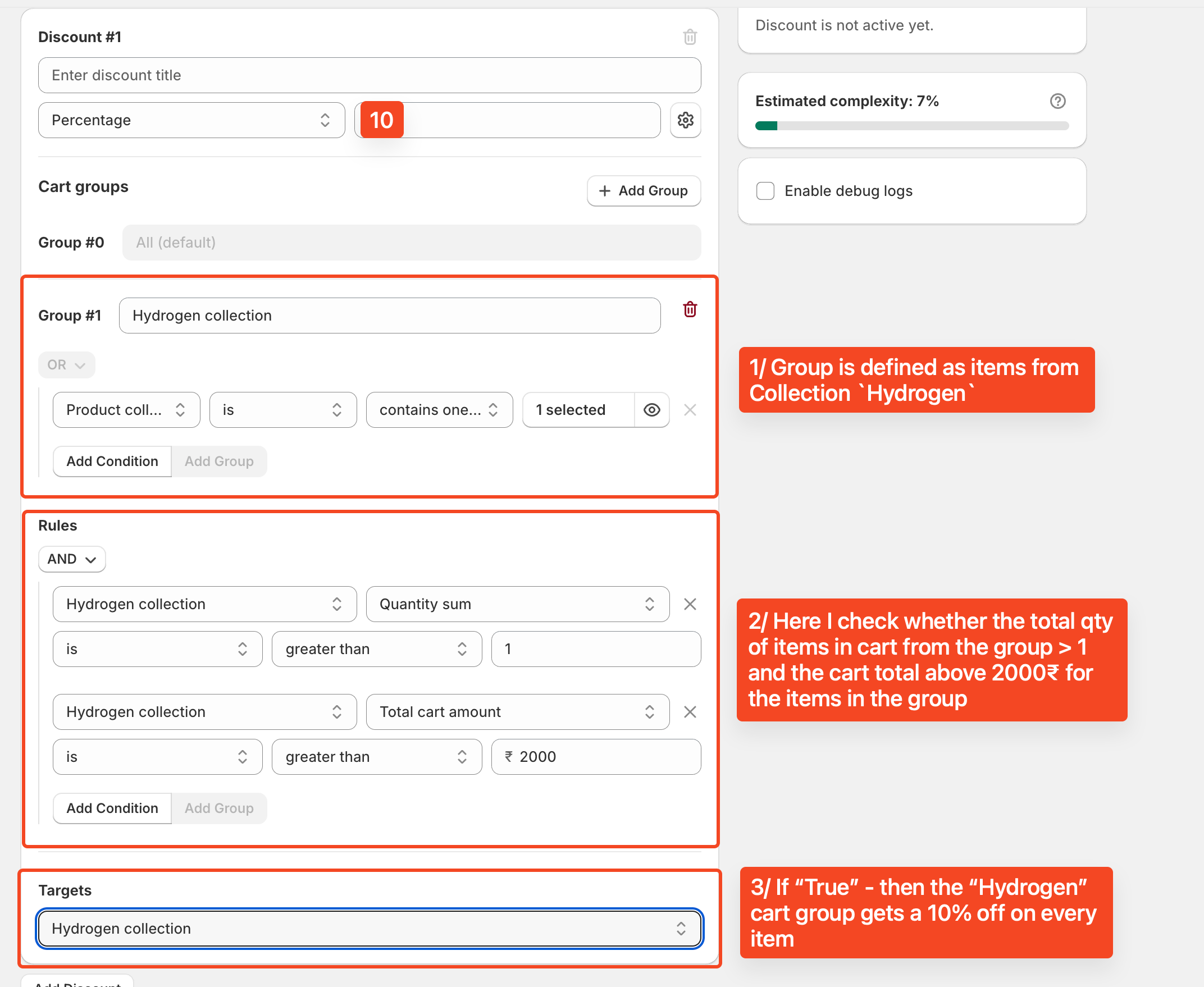Click the estimated complexity help icon
The width and height of the screenshot is (1204, 987).
[x=1057, y=101]
